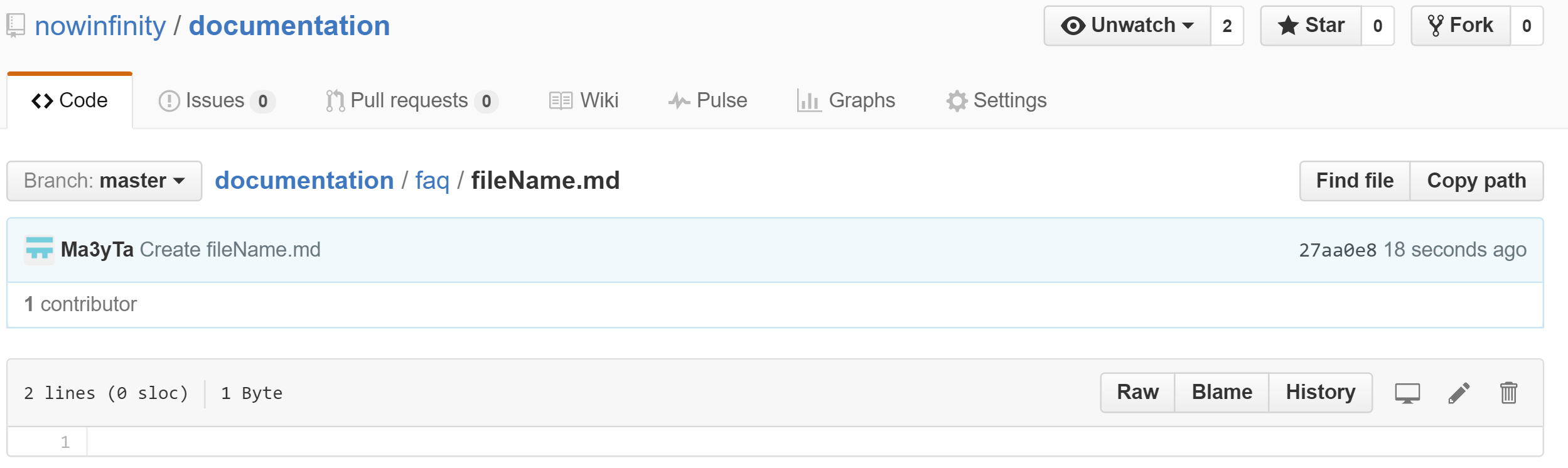Open repository Settings tab
Image resolution: width=1568 pixels, height=468 pixels.
[x=996, y=101]
